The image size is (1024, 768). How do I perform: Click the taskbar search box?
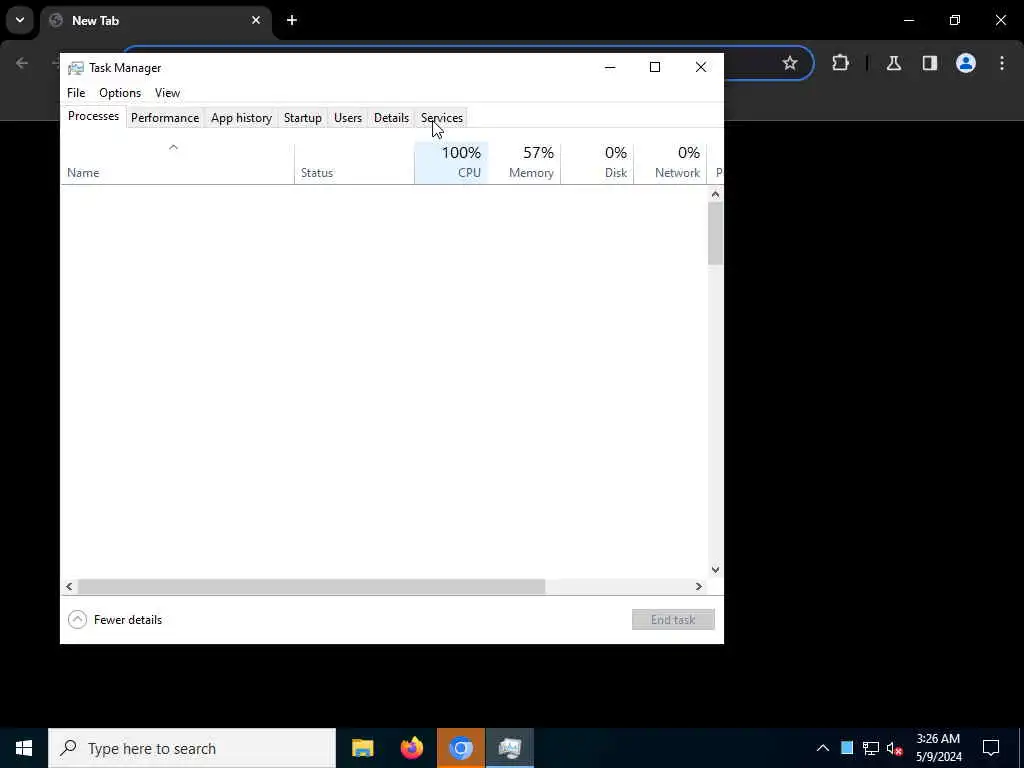tap(192, 748)
